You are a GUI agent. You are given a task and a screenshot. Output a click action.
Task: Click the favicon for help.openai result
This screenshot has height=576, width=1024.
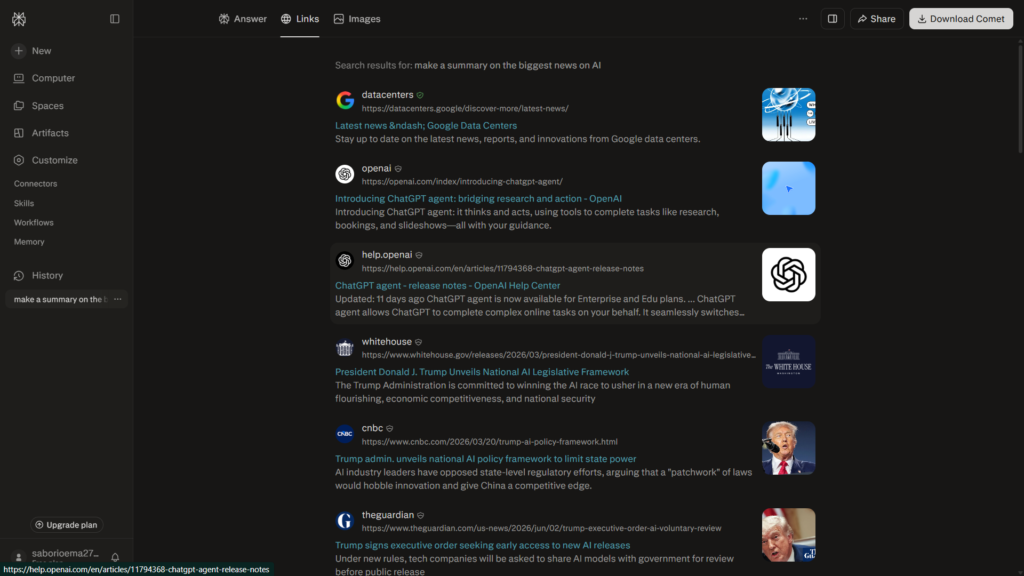(345, 261)
